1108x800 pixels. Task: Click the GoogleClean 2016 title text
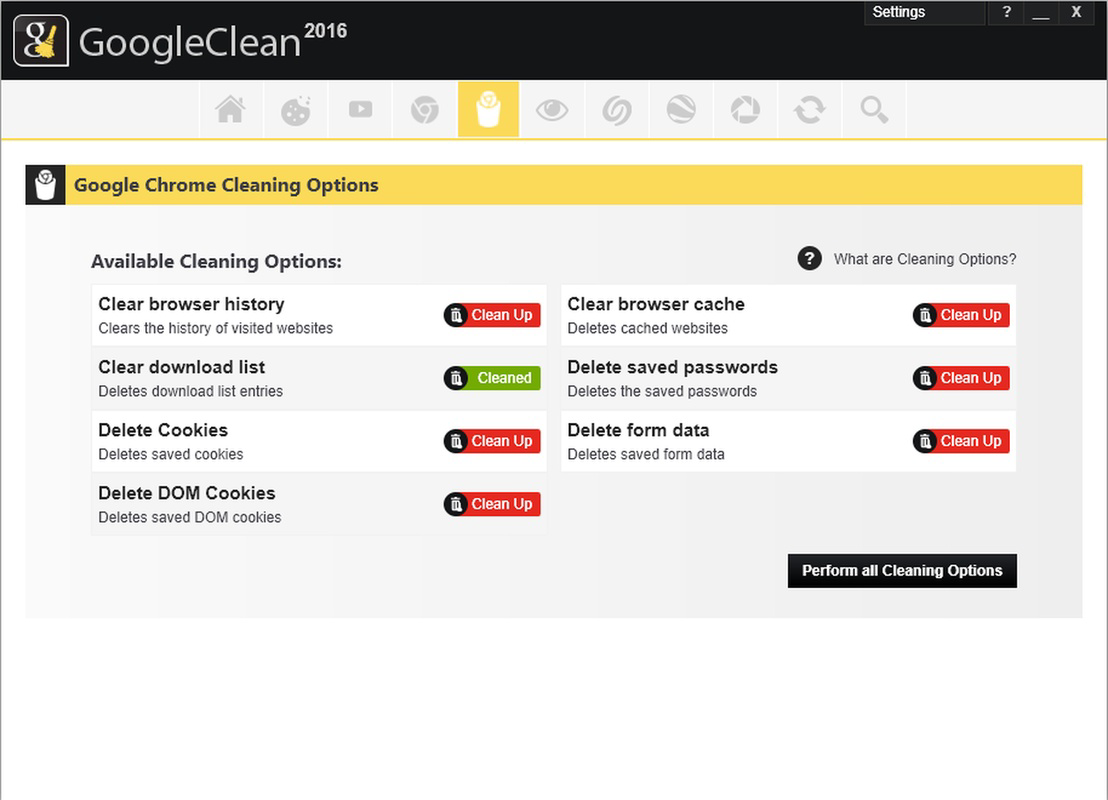click(213, 41)
